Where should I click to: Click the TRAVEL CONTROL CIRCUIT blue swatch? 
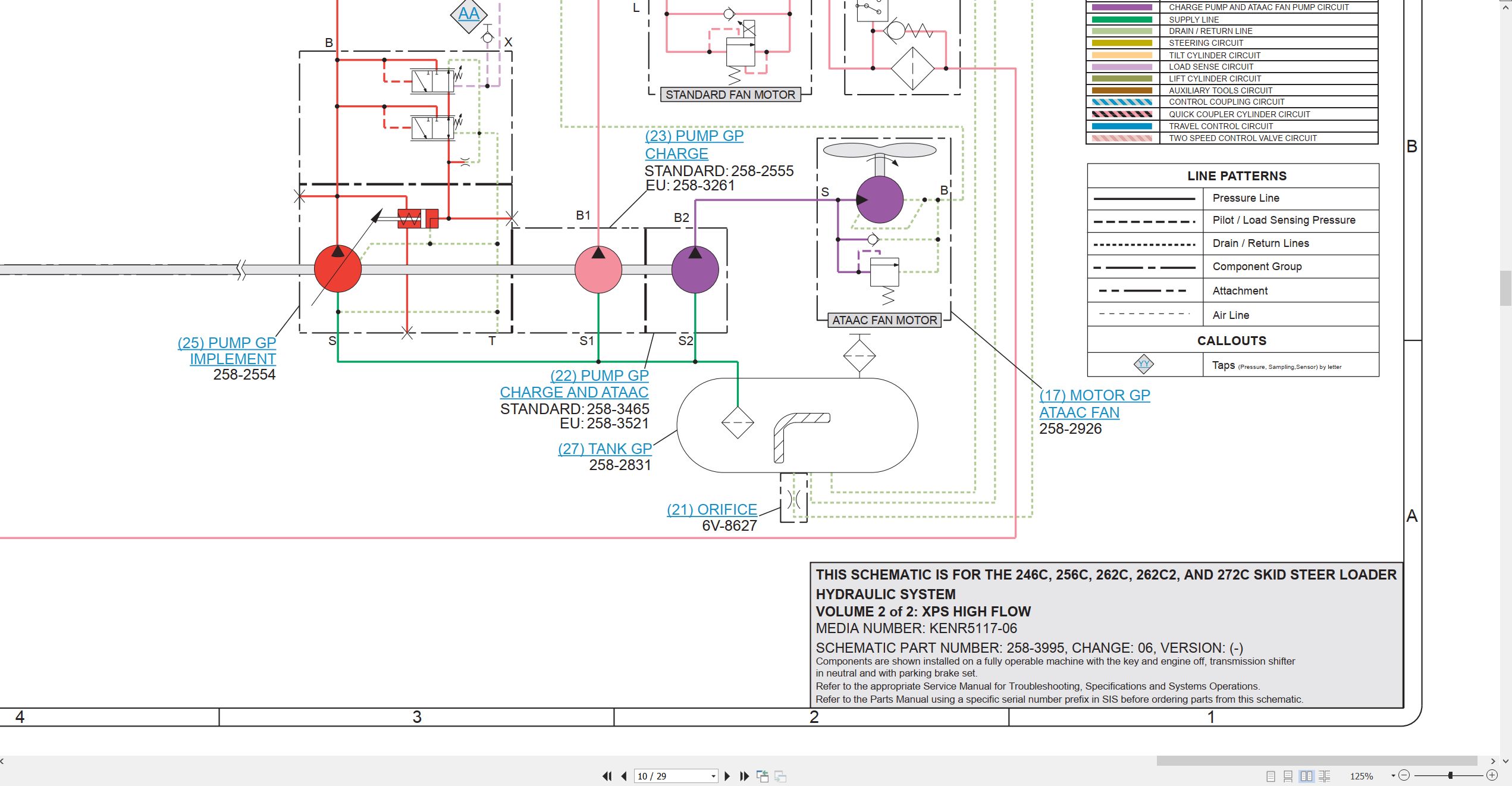click(1122, 126)
